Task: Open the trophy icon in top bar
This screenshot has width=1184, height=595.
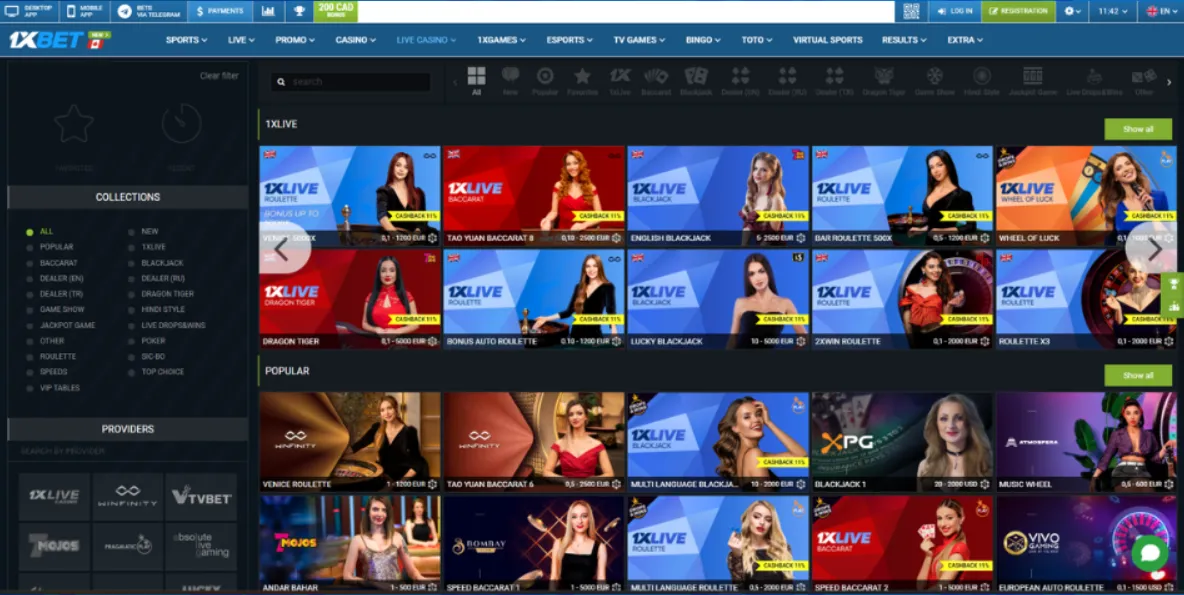Action: [299, 11]
